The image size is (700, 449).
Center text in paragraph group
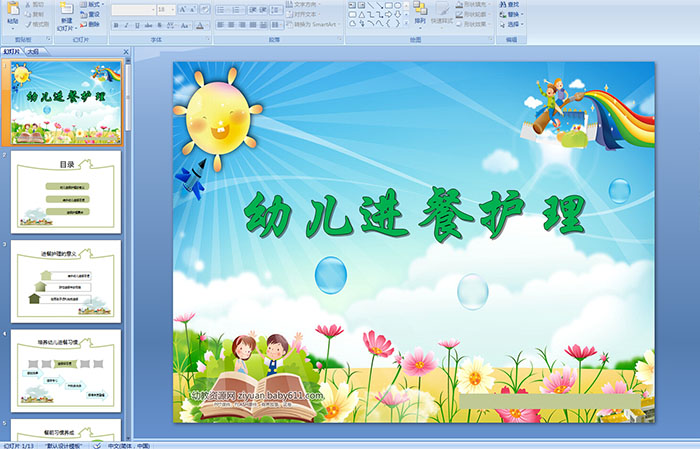click(231, 25)
